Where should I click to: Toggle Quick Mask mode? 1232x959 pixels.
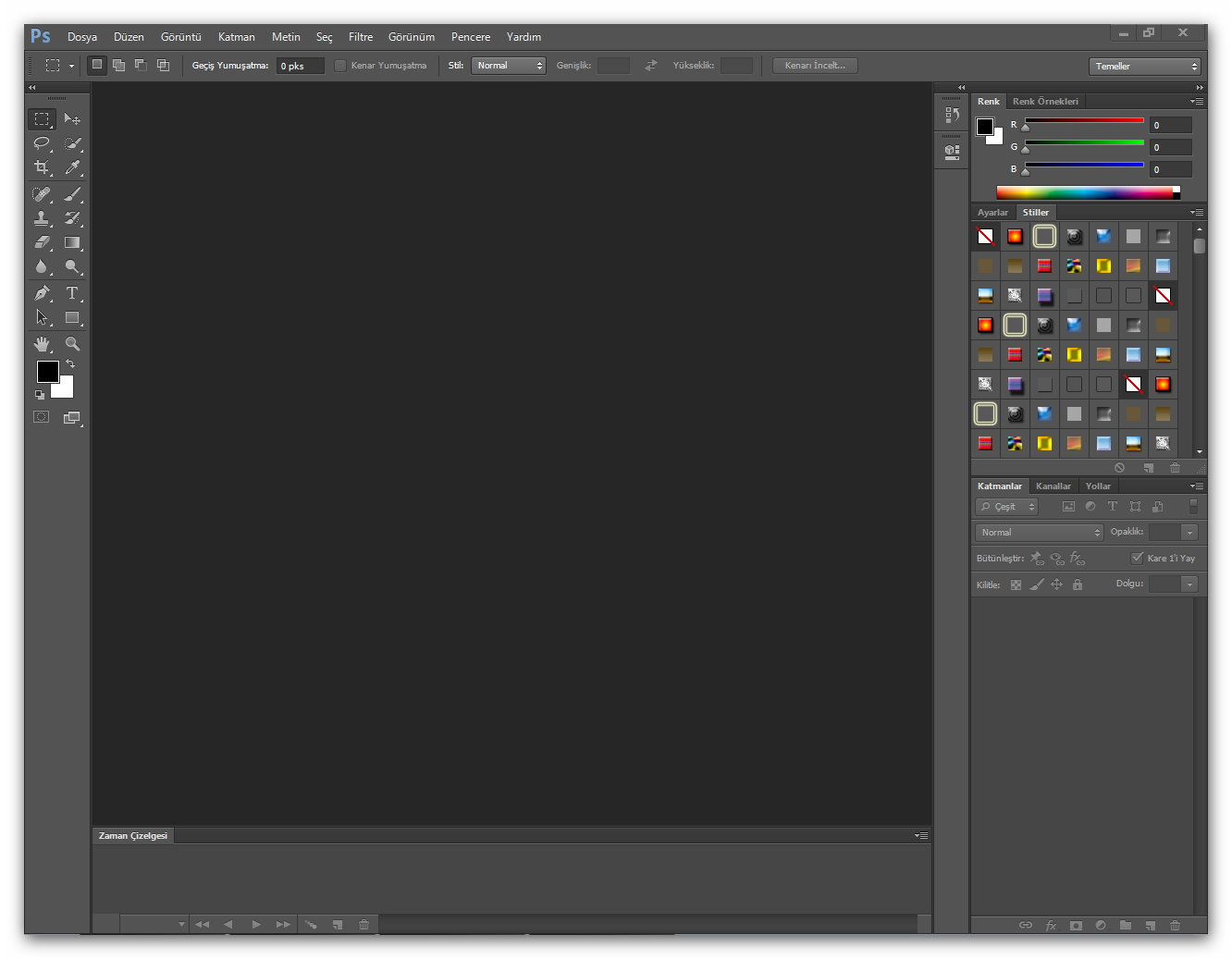click(42, 417)
